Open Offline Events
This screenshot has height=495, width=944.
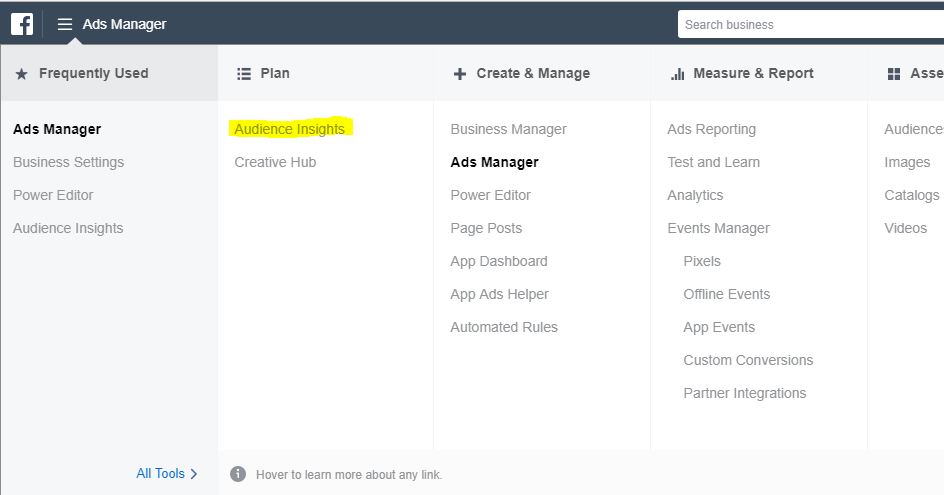tap(727, 294)
